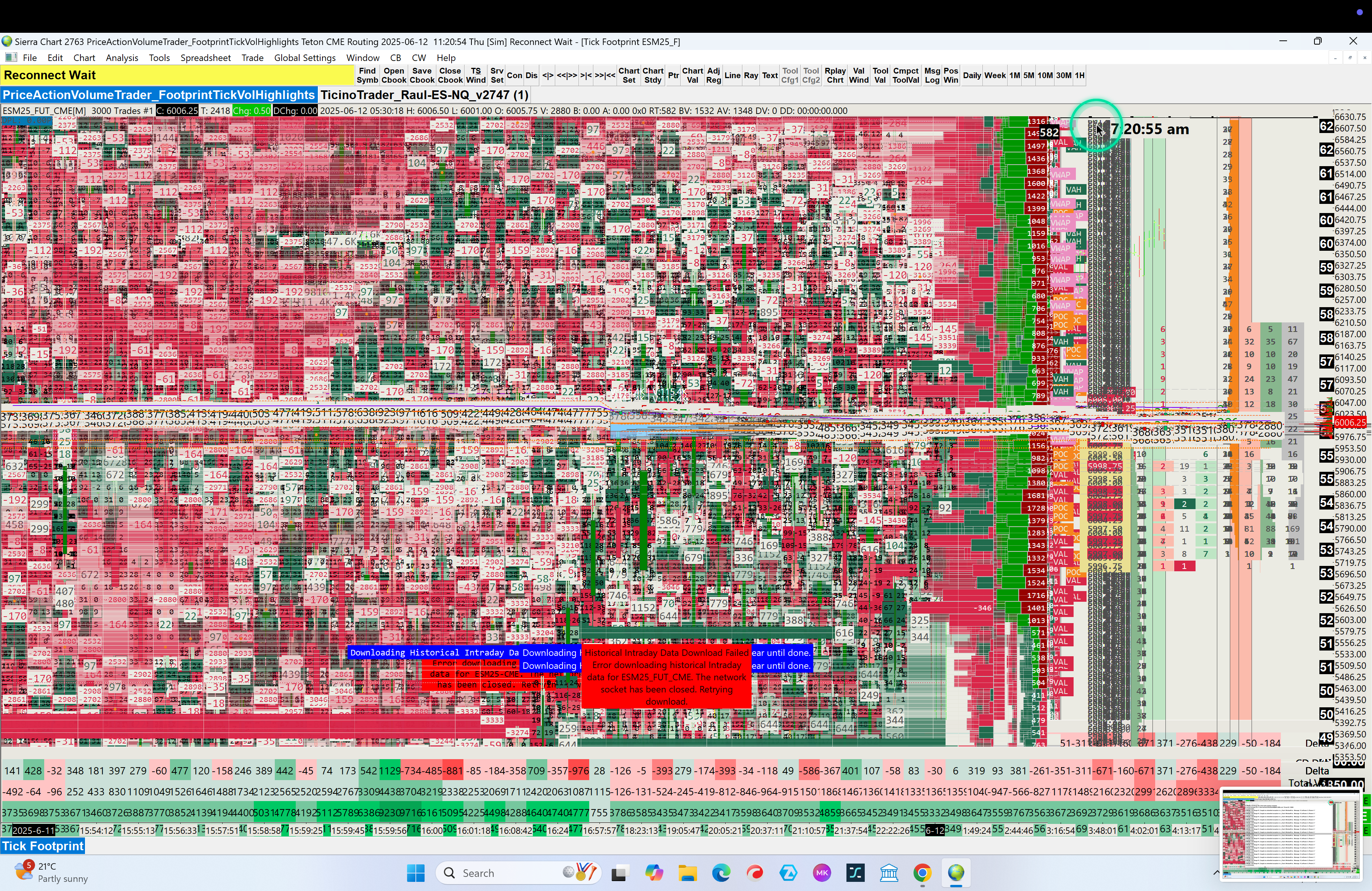This screenshot has width=1372, height=891.
Task: Activate the Ptr pointer tool
Action: tap(673, 75)
